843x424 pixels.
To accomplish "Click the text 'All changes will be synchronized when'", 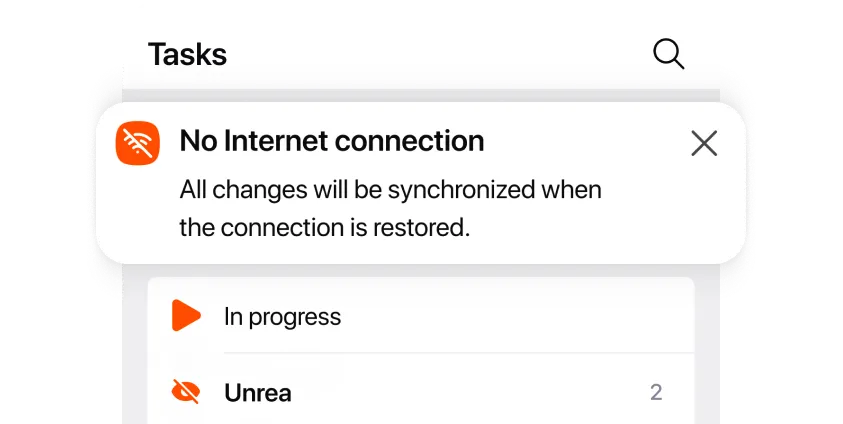I will coord(390,189).
